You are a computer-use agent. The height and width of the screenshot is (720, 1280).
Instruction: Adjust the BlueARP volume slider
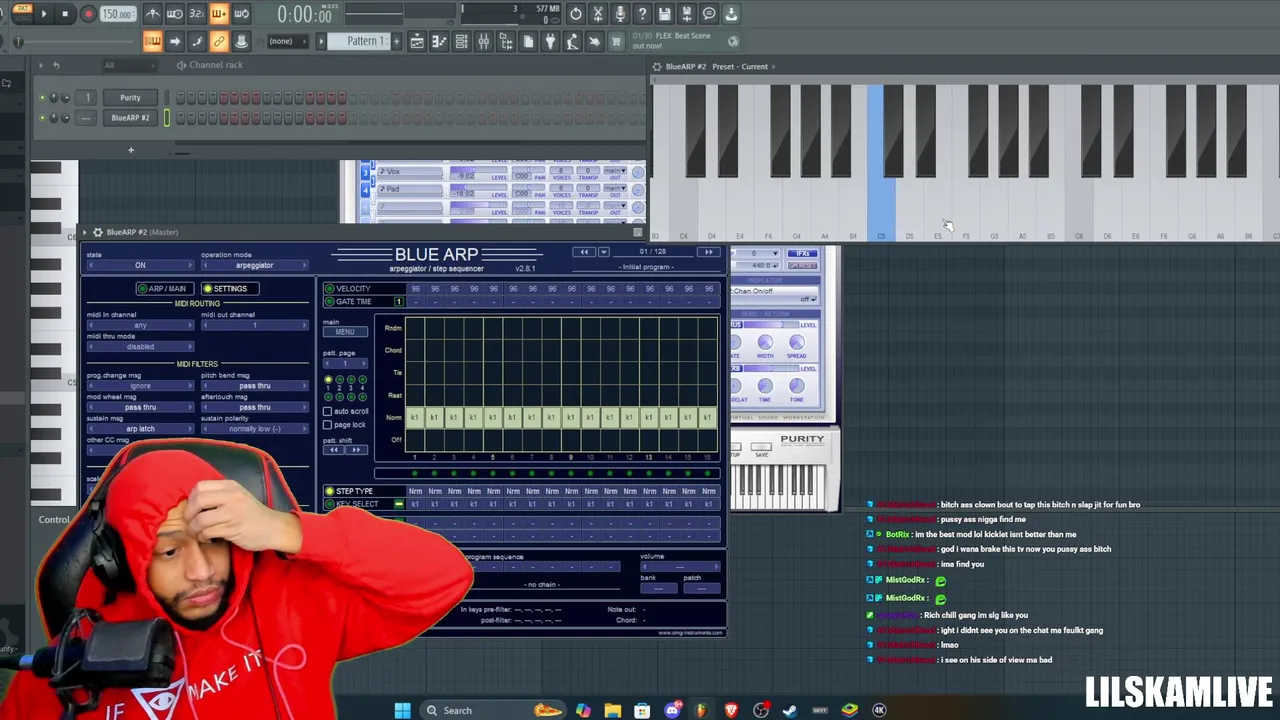680,566
